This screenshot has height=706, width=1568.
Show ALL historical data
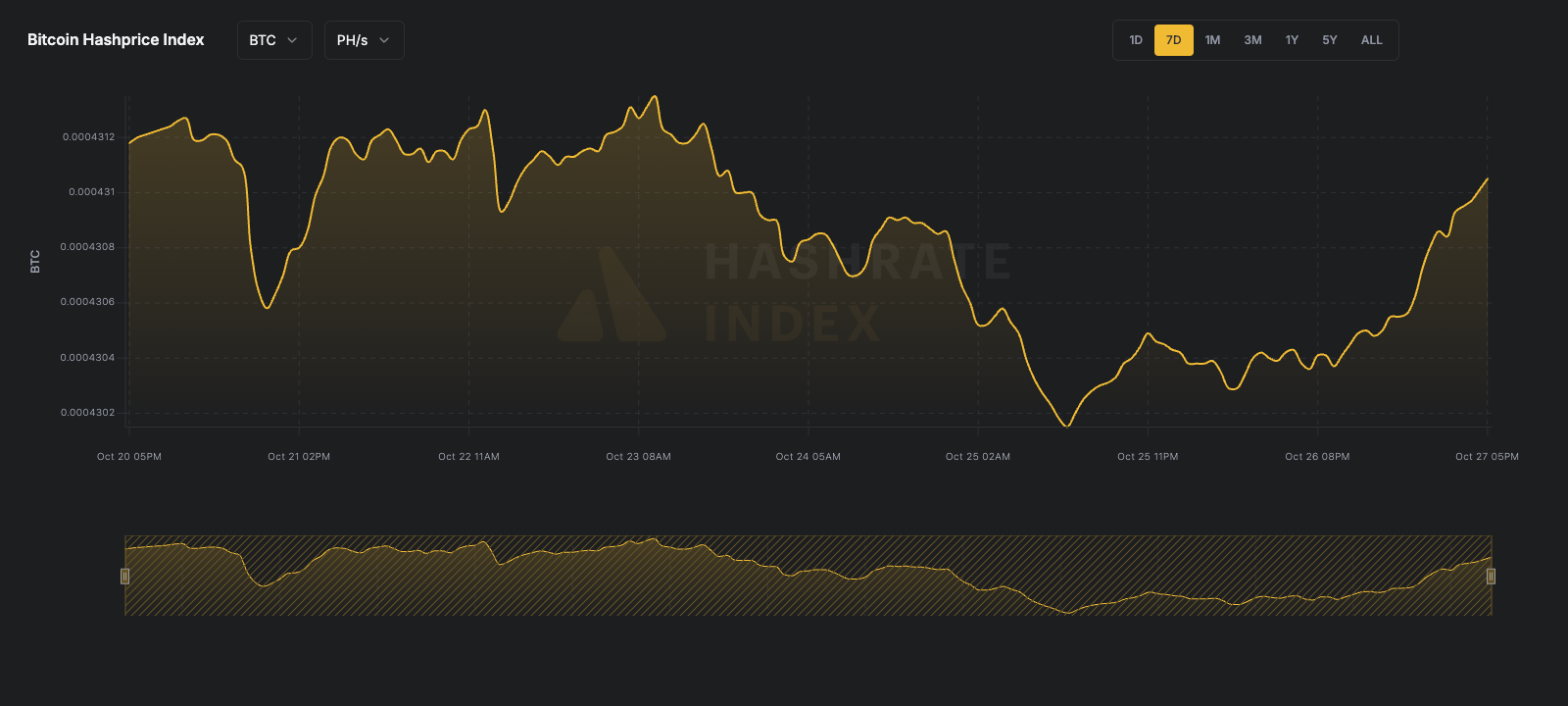[1371, 40]
